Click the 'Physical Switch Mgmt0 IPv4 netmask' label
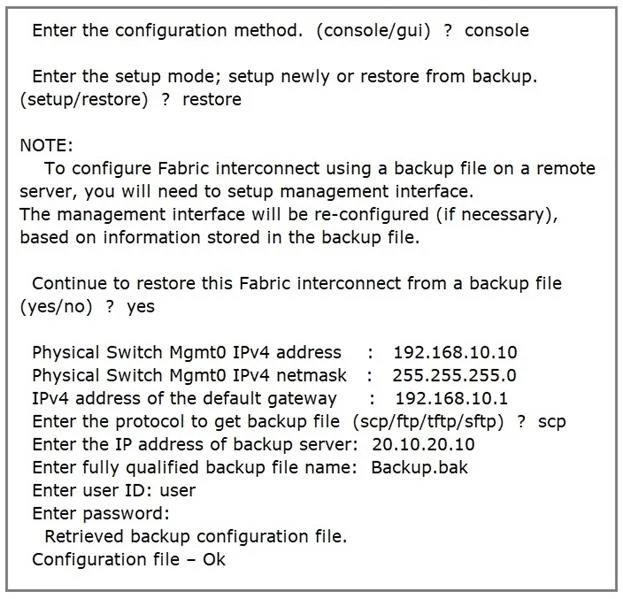The width and height of the screenshot is (623, 599). [x=189, y=376]
